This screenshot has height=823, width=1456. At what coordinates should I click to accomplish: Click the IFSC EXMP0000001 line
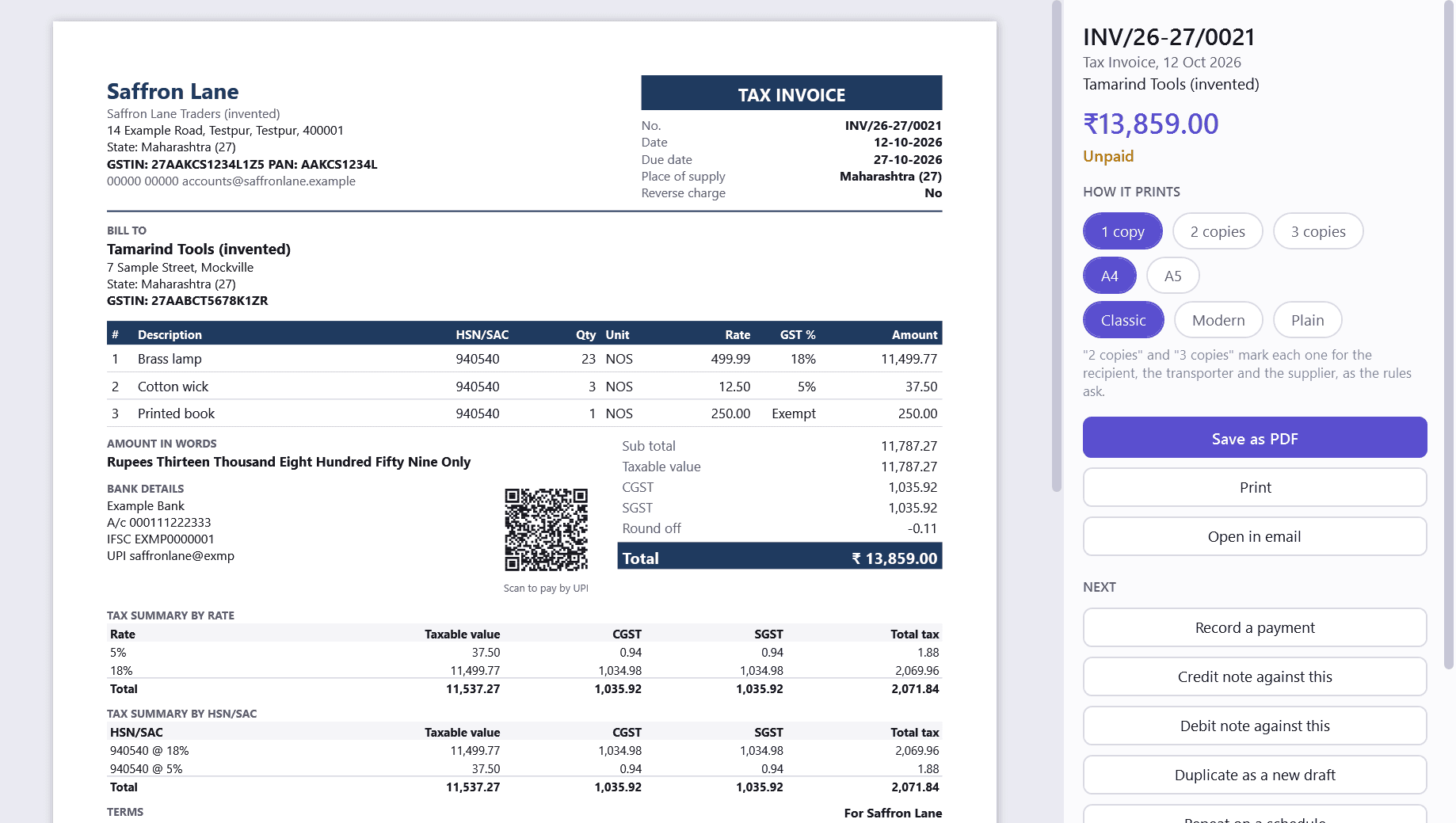[x=161, y=539]
